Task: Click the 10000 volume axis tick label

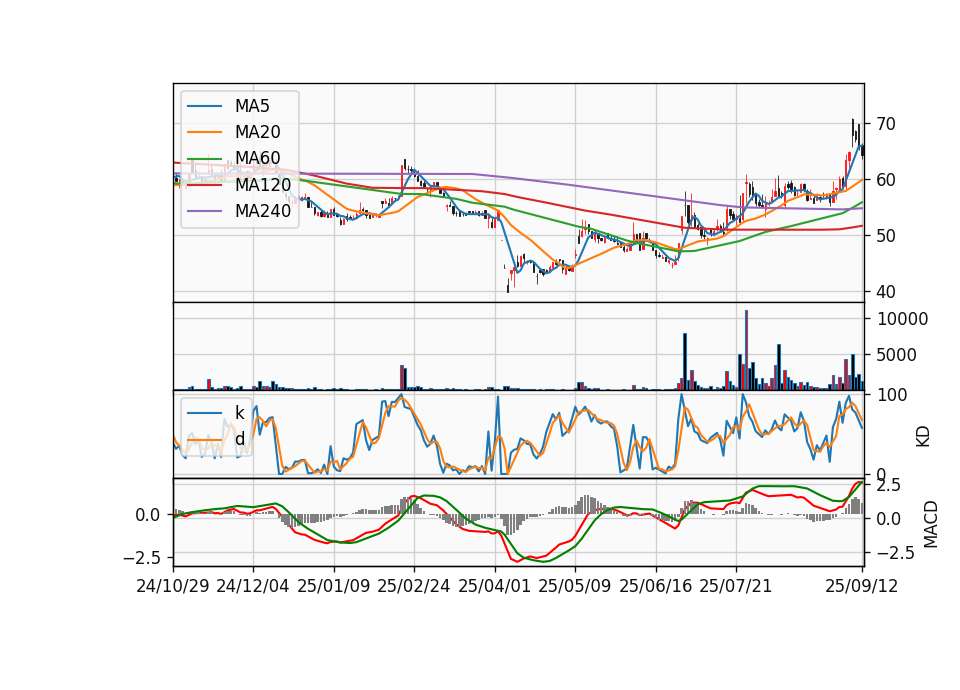Action: 902,319
